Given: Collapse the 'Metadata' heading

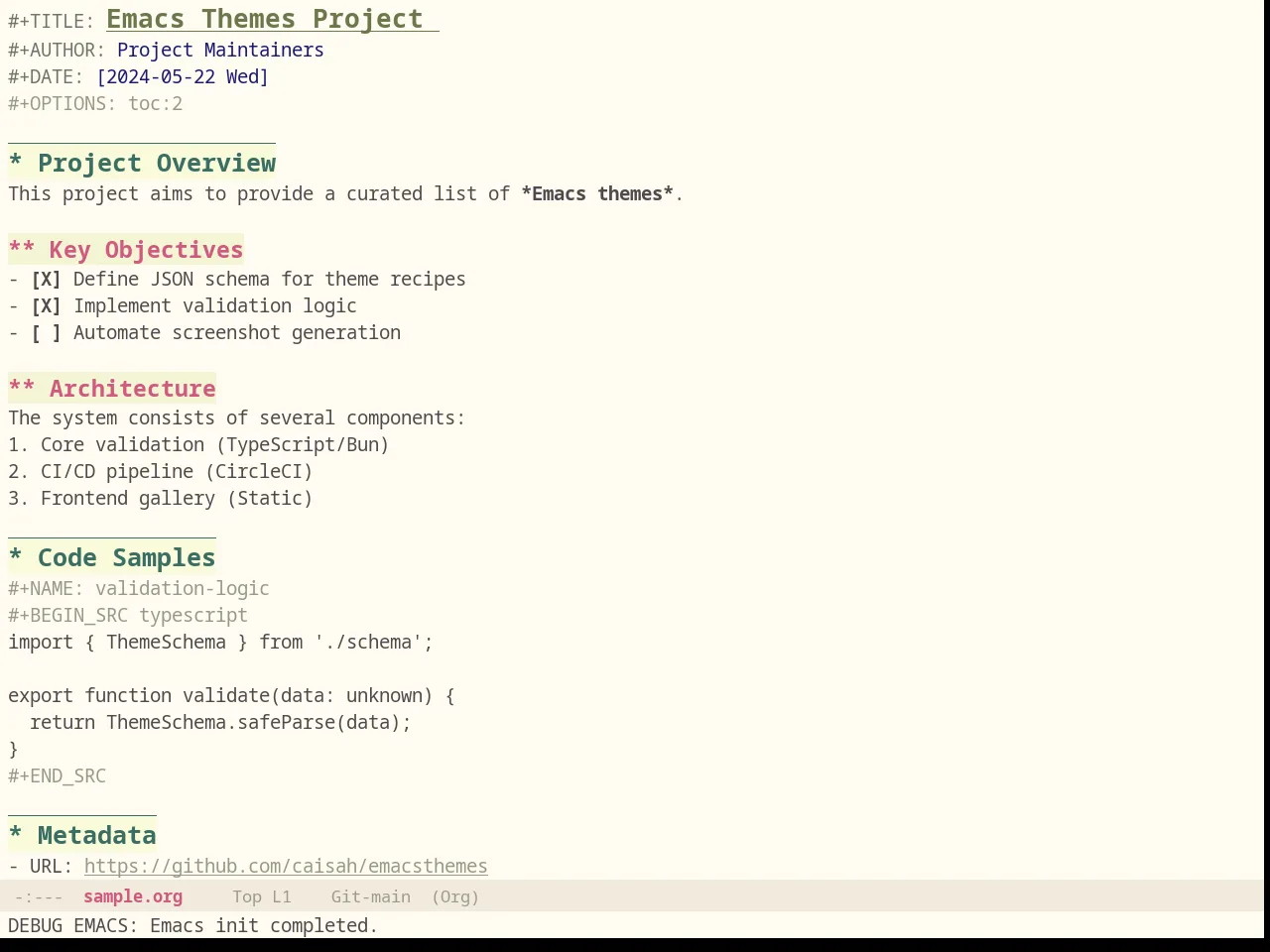Looking at the screenshot, I should (x=82, y=836).
